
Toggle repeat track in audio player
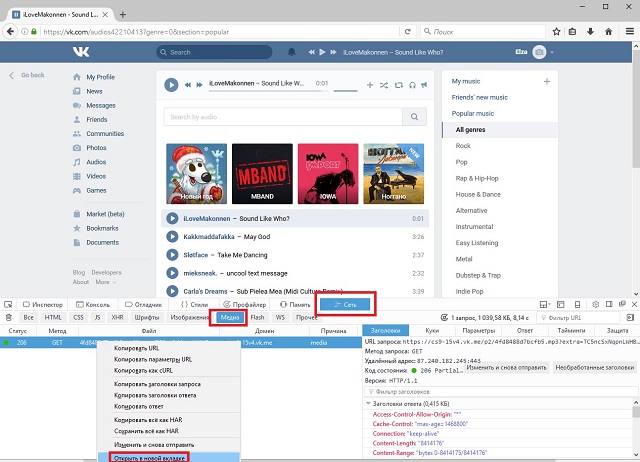tap(399, 85)
